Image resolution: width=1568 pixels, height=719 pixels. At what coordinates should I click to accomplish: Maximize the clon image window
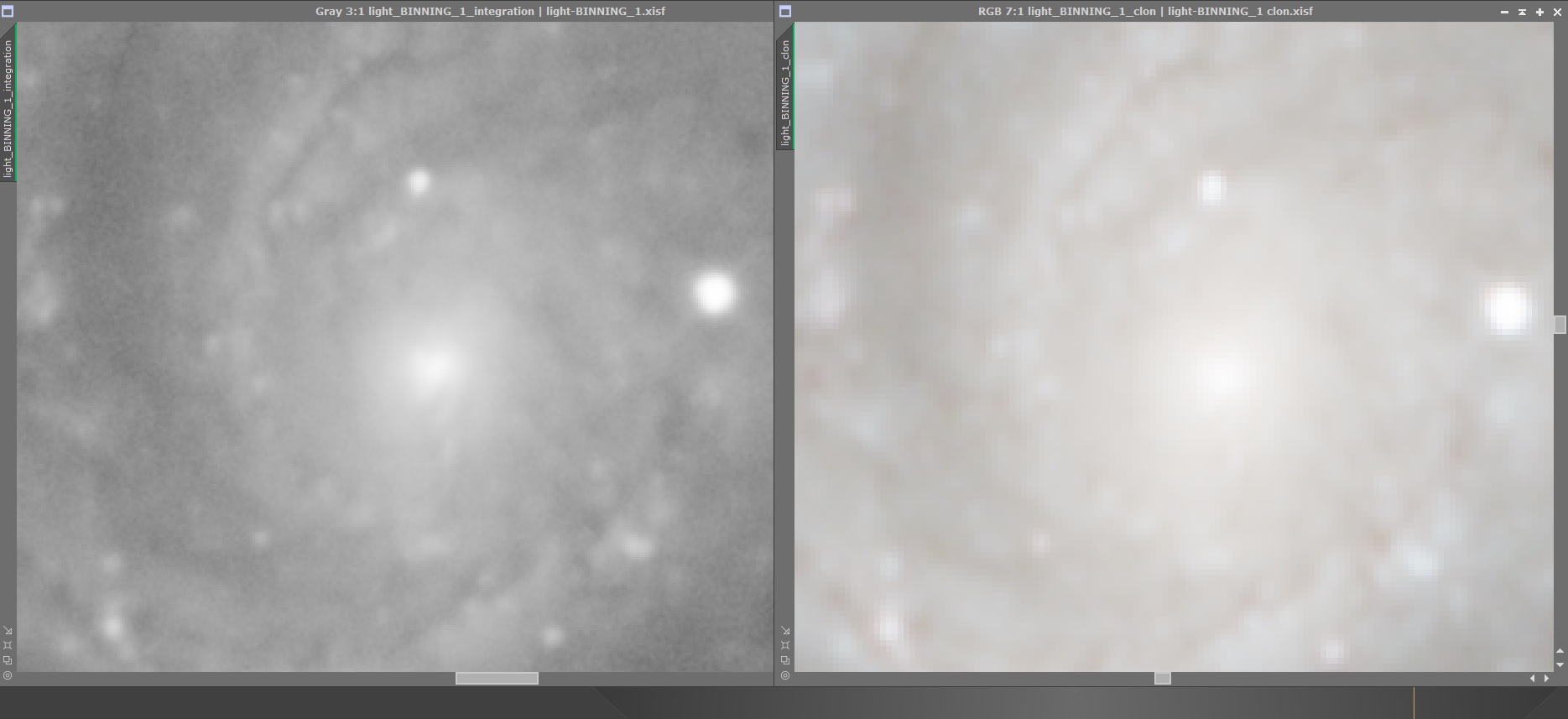(1539, 12)
